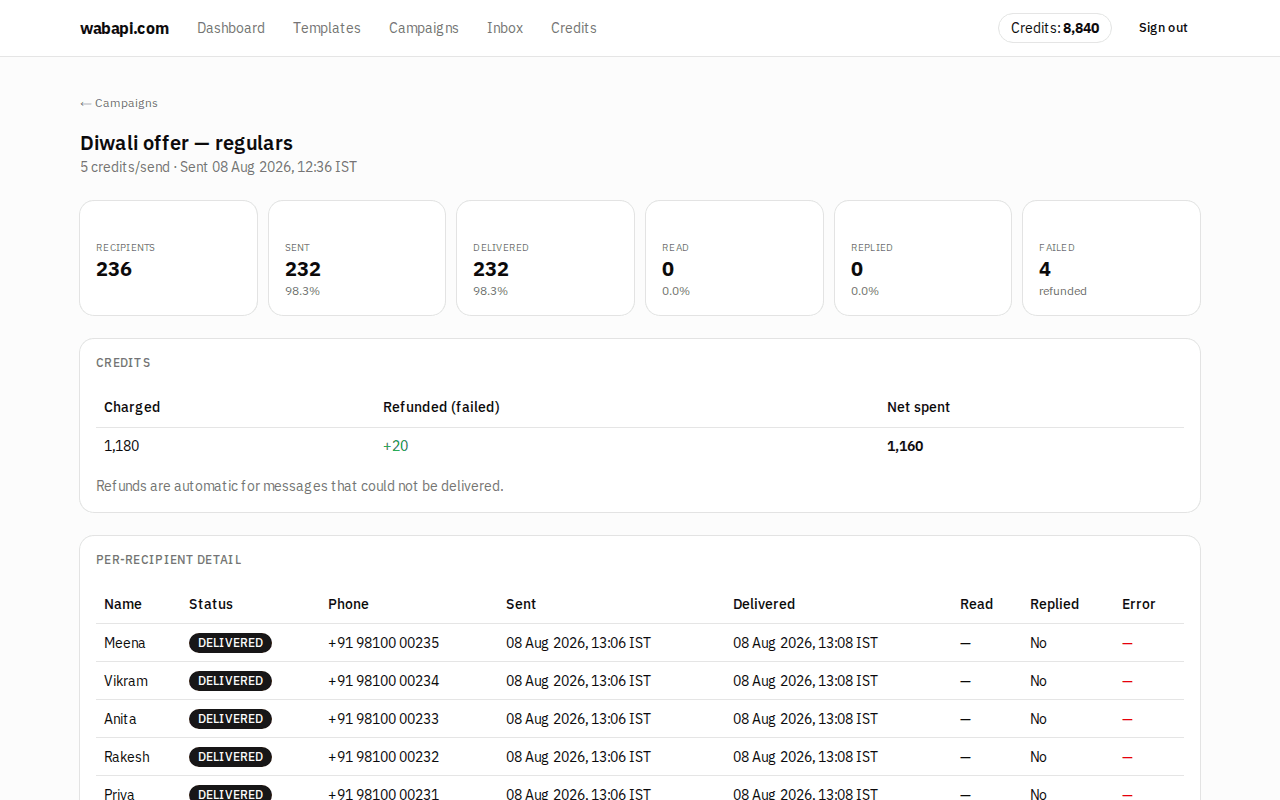This screenshot has width=1280, height=800.
Task: Click the Sent column header in recipient table
Action: [x=521, y=604]
